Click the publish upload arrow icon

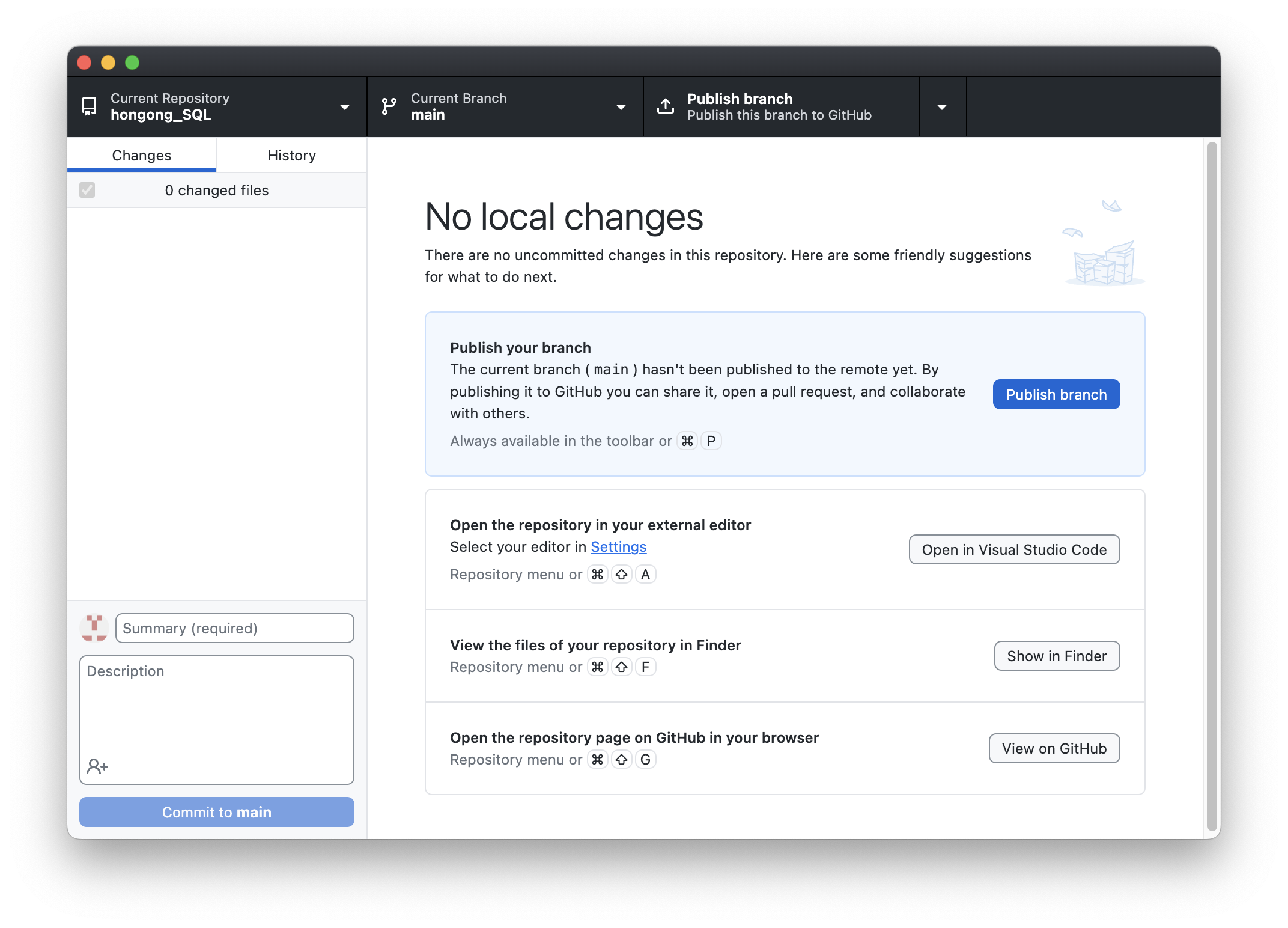tap(666, 106)
